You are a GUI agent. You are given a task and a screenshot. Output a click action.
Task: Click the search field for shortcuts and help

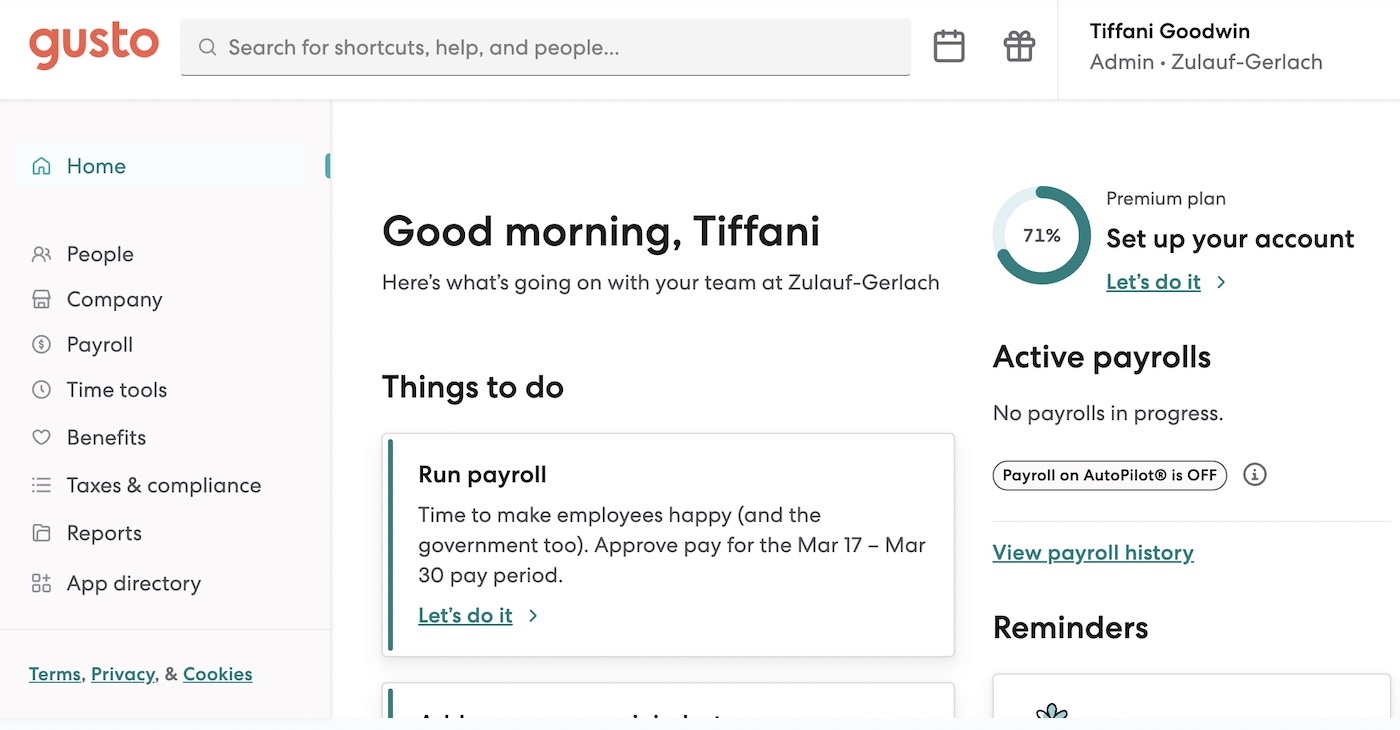(x=545, y=46)
